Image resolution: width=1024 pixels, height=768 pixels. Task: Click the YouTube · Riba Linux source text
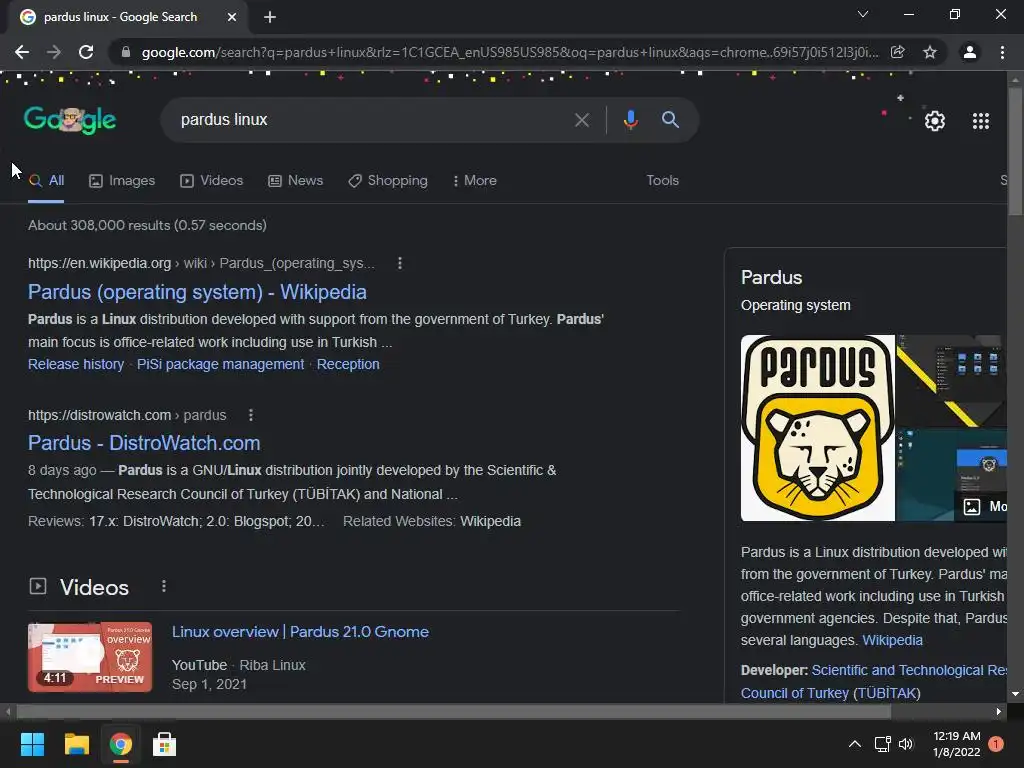tap(238, 665)
